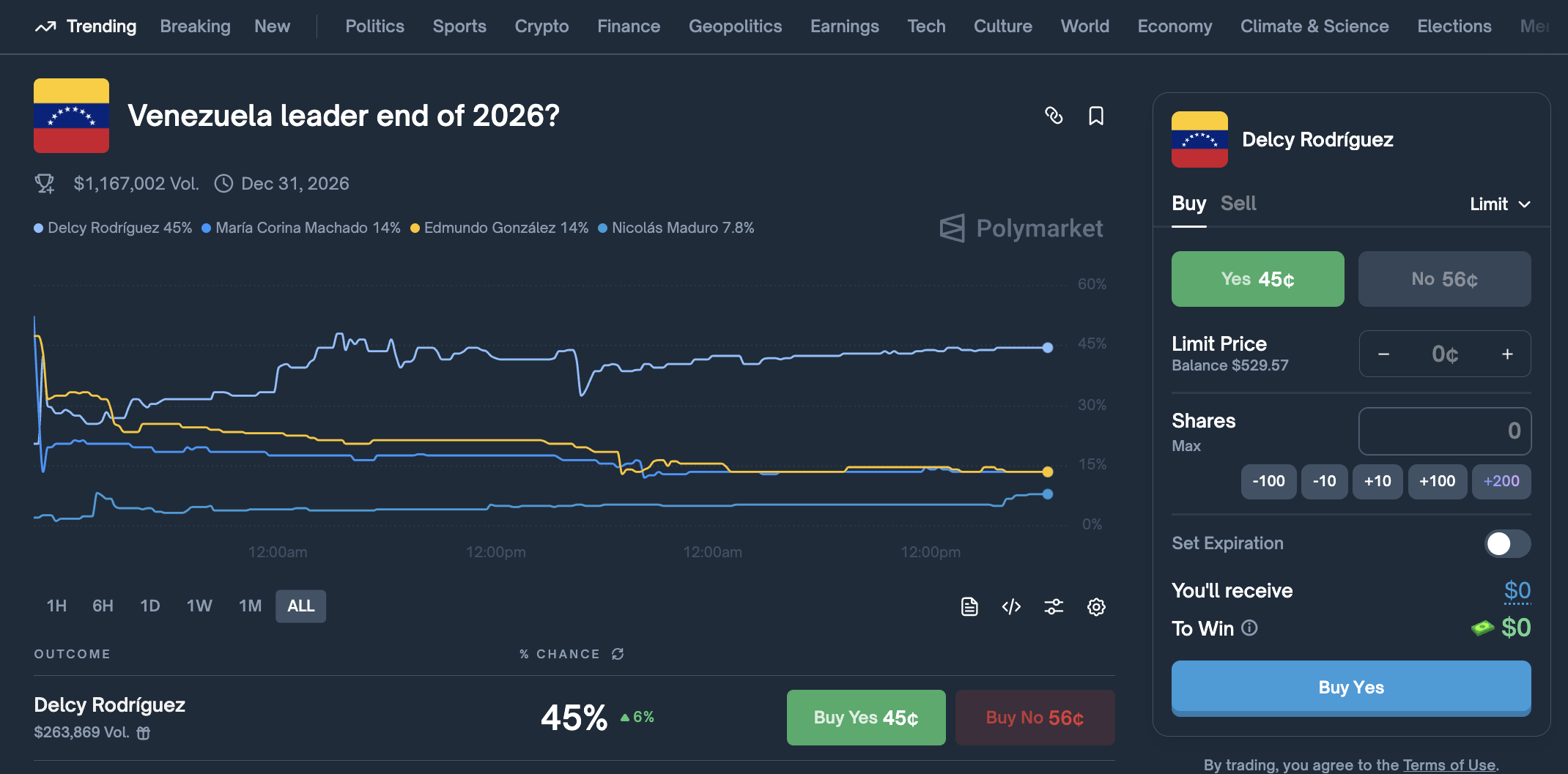This screenshot has height=774, width=1568.
Task: Increase limit price with plus stepper
Action: point(1507,354)
